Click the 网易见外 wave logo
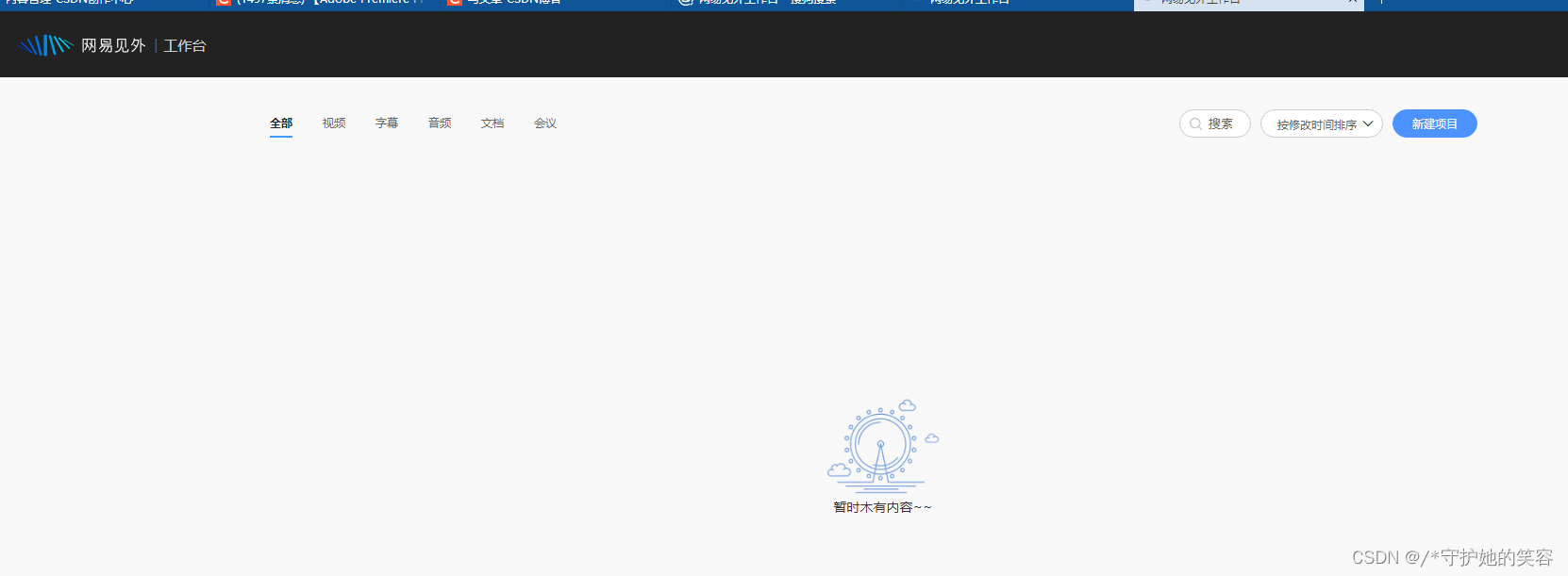The width and height of the screenshot is (1568, 576). tap(45, 45)
